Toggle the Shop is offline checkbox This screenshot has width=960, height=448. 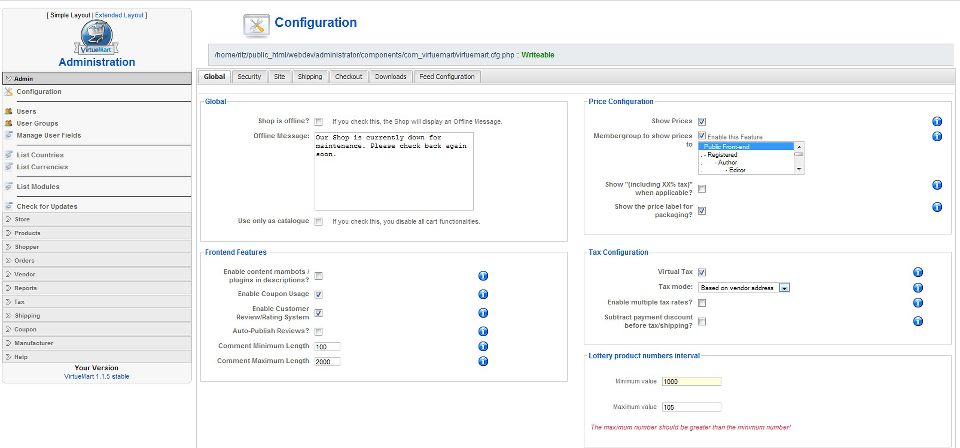[x=318, y=121]
